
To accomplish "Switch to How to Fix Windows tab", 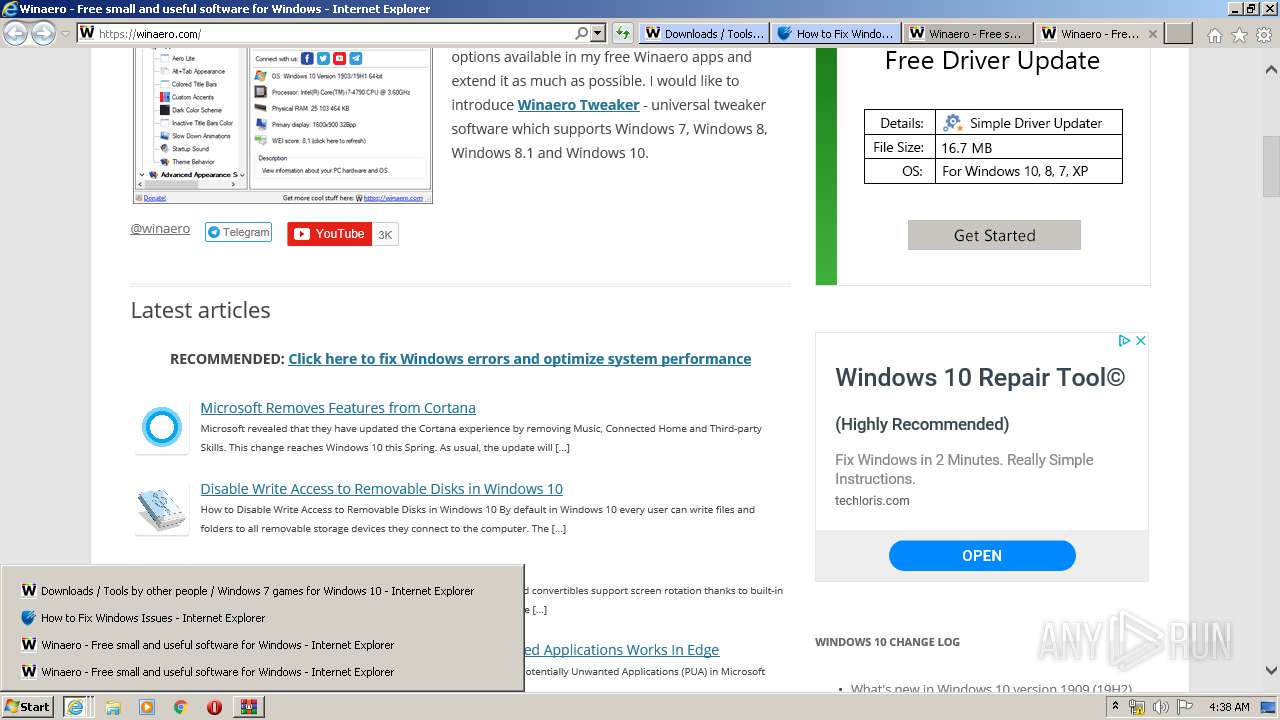I will [836, 33].
